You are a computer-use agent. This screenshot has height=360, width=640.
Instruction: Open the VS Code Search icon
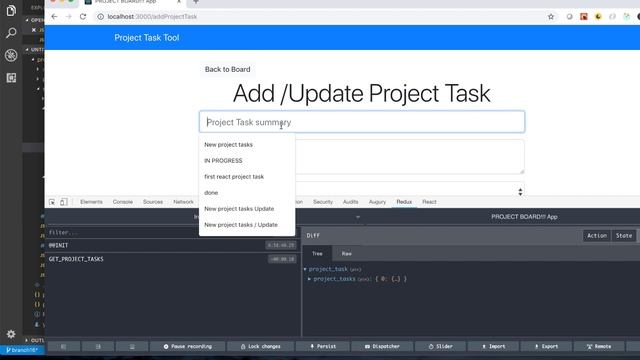coord(11,33)
